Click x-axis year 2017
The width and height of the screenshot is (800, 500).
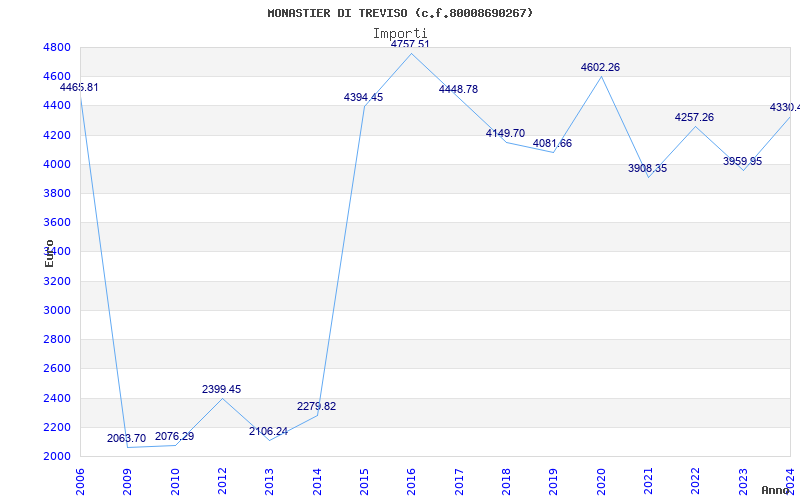[x=459, y=482]
